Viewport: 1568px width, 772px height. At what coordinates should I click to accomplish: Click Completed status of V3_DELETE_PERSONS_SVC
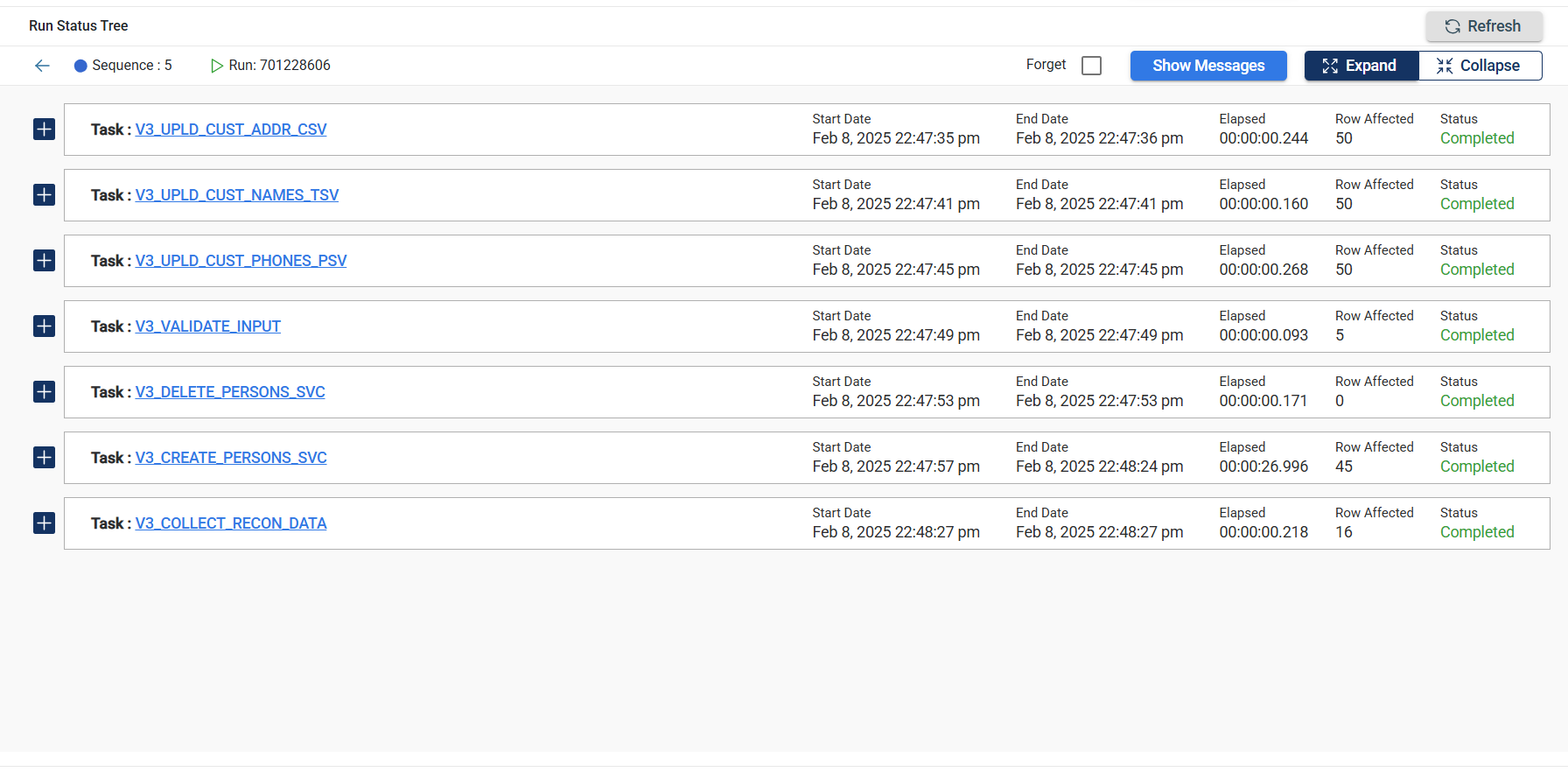(x=1476, y=401)
